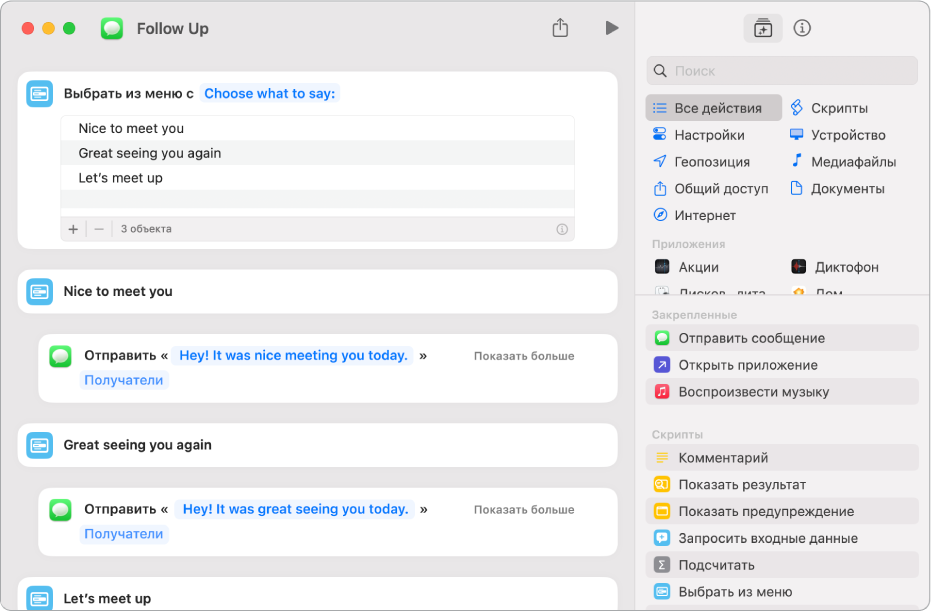931x612 pixels.
Task: Add the Показать предупреждение action
Action: pos(781,510)
